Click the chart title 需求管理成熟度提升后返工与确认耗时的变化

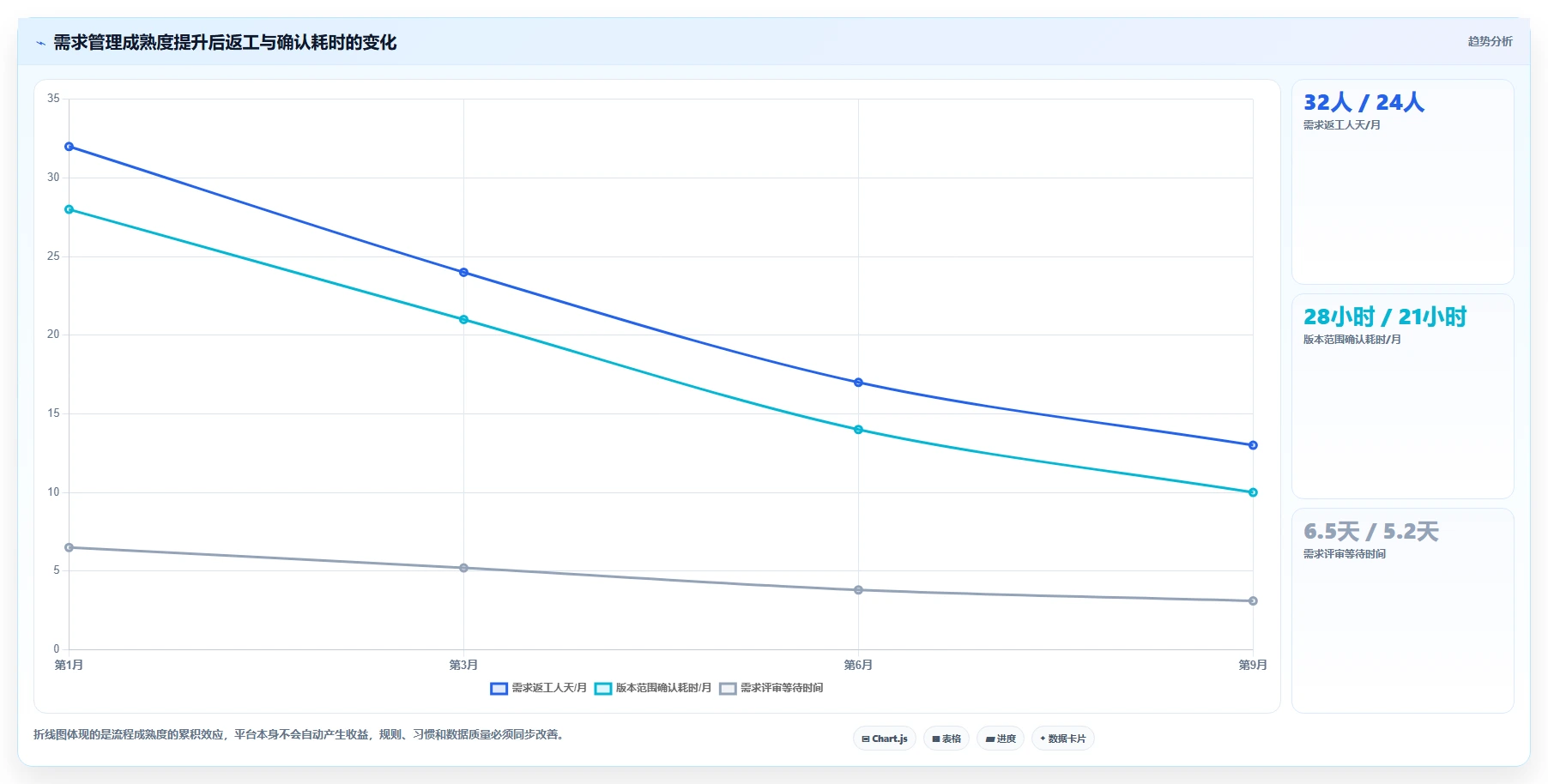pyautogui.click(x=225, y=42)
